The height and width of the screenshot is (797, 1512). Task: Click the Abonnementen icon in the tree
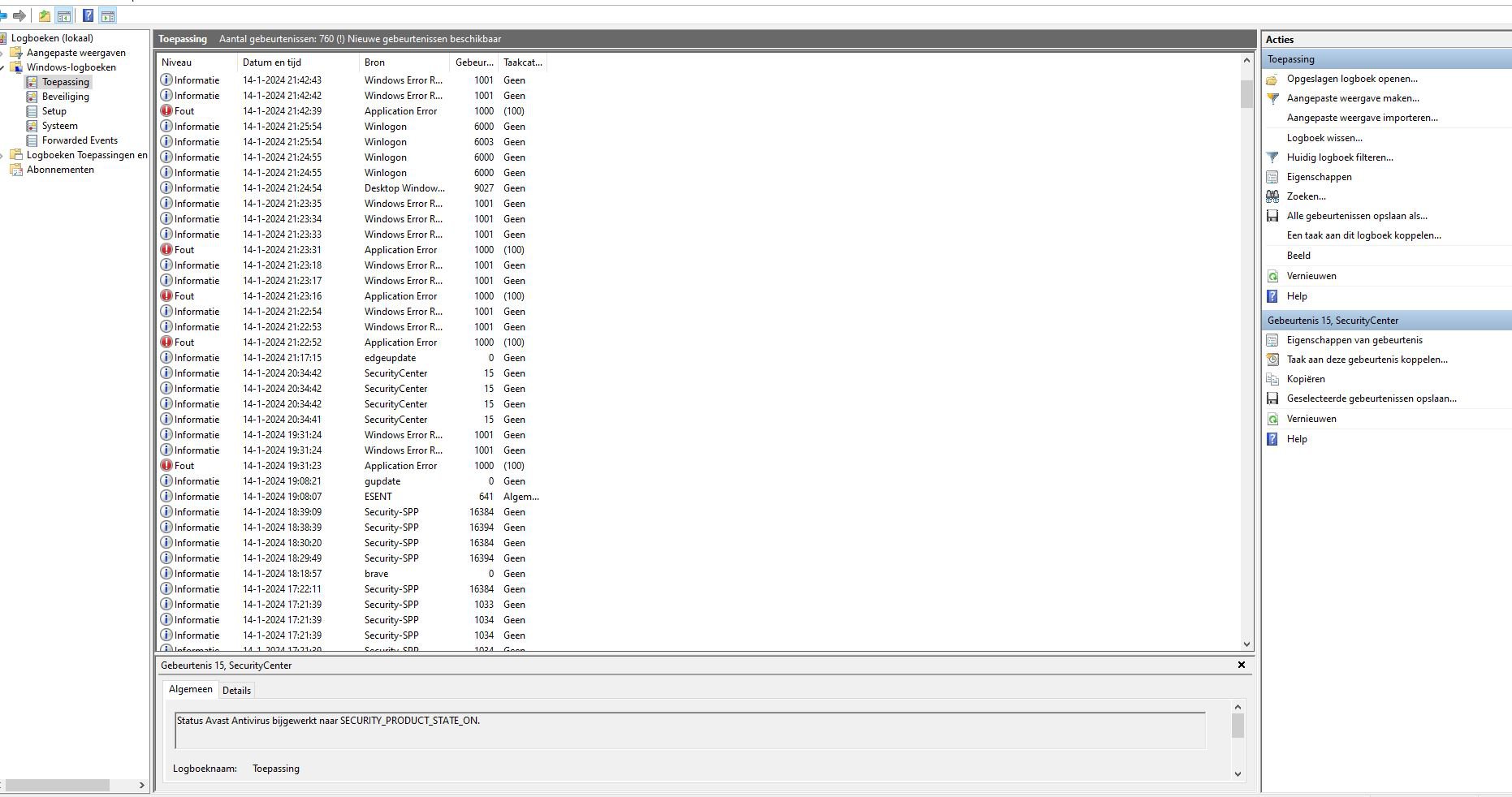[x=16, y=170]
